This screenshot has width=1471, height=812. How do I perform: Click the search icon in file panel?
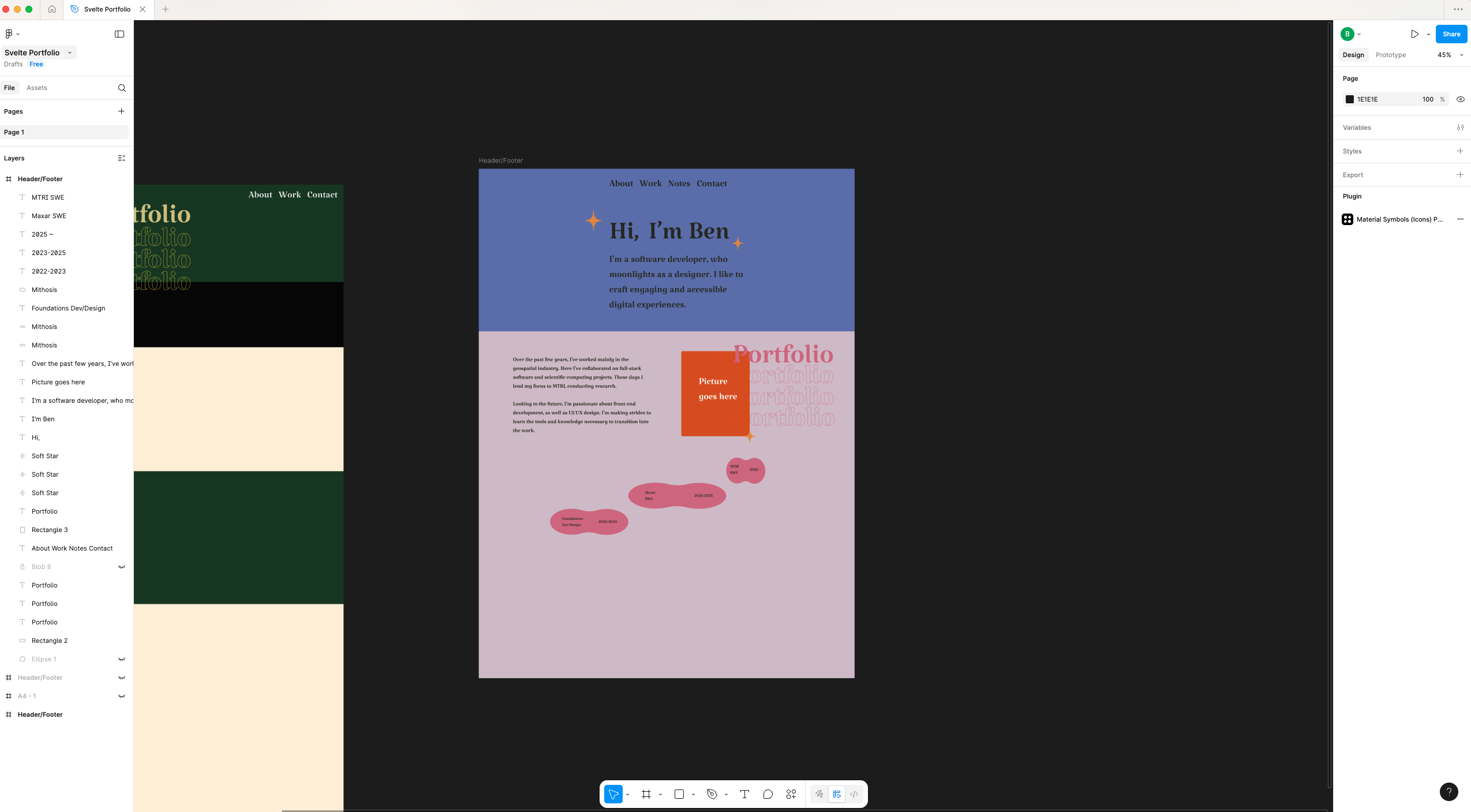[x=122, y=88]
